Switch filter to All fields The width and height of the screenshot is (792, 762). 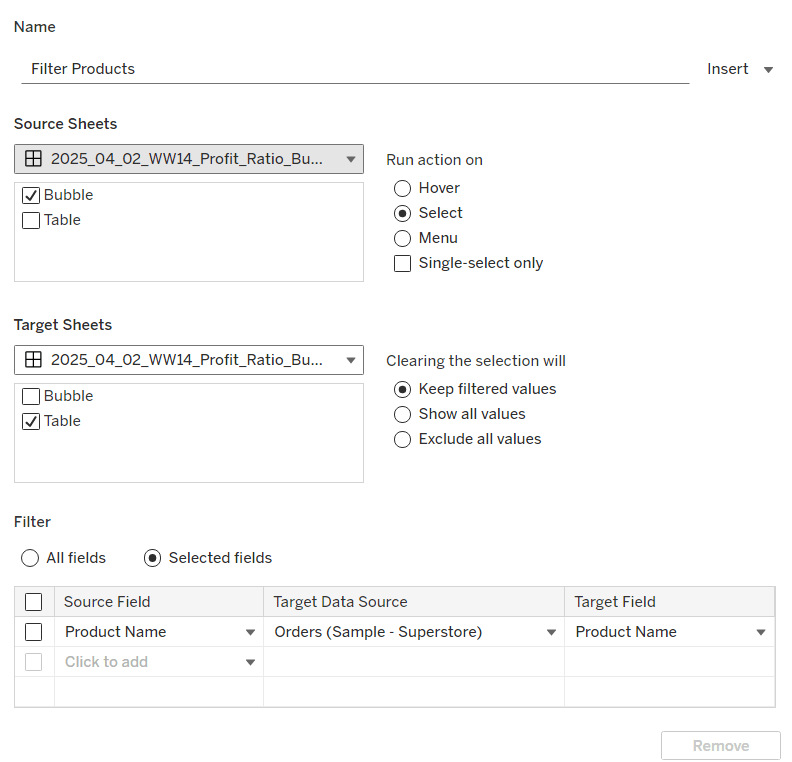coord(31,558)
